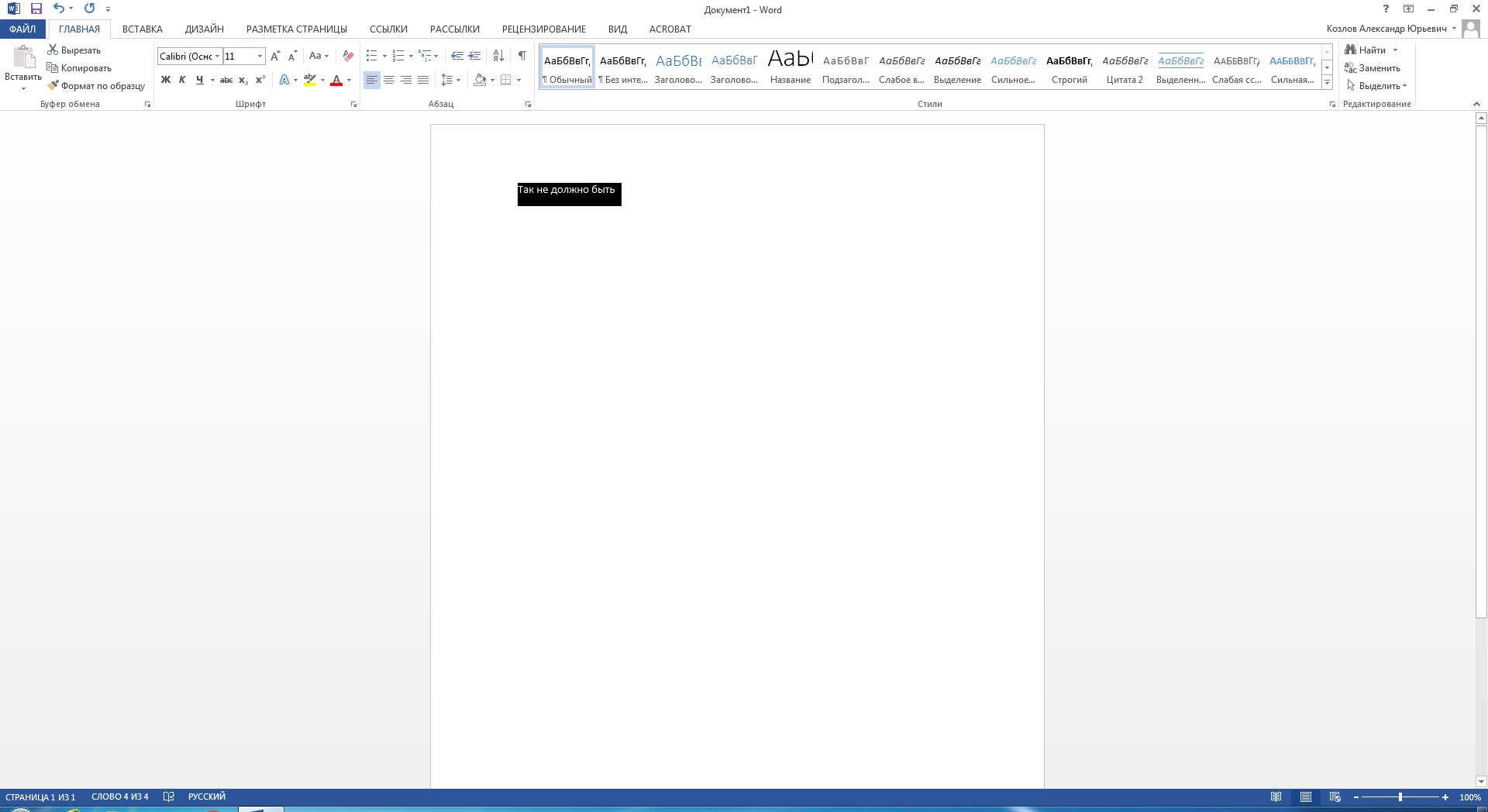The width and height of the screenshot is (1488, 812).
Task: Sort text with the A-Z sort icon
Action: tap(498, 56)
